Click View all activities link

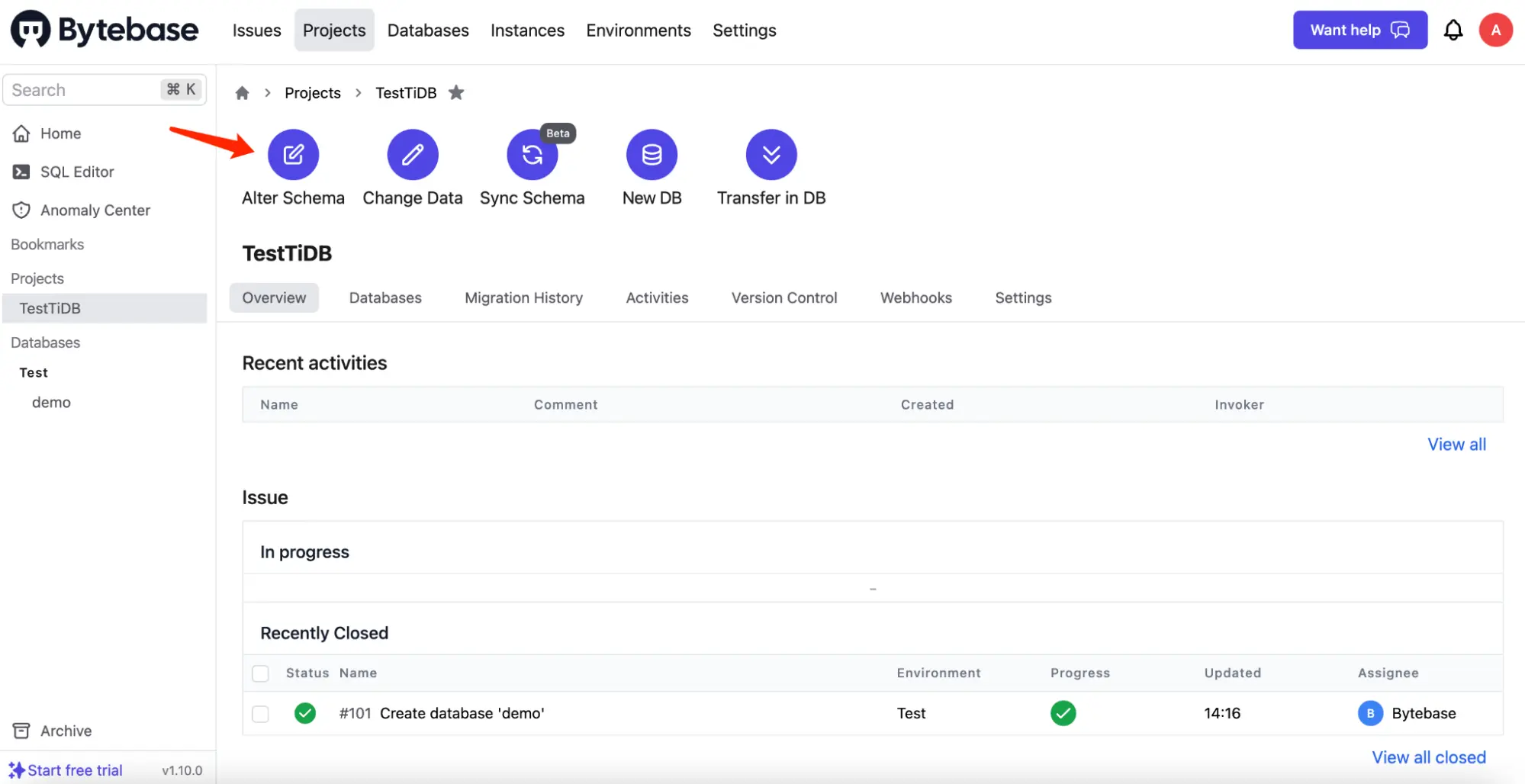pyautogui.click(x=1456, y=445)
